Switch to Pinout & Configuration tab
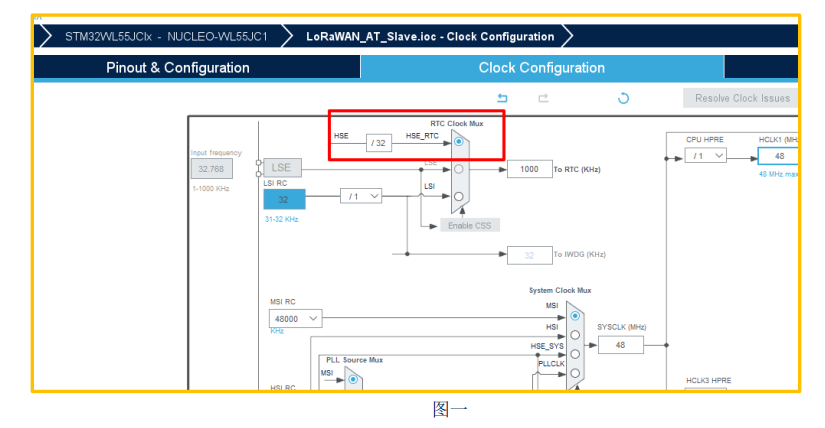Screen dimensions: 825x428 [x=178, y=68]
